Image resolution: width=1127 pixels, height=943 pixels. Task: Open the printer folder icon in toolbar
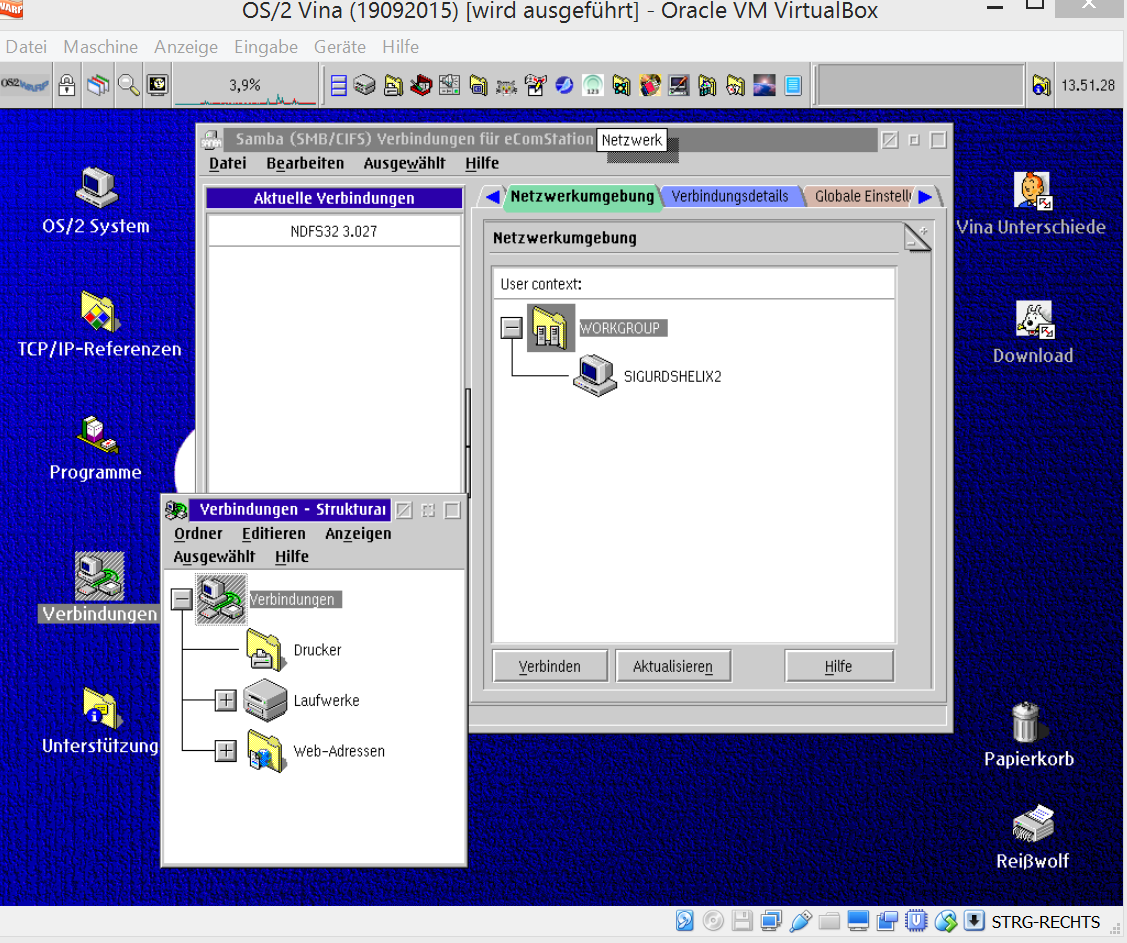[392, 86]
